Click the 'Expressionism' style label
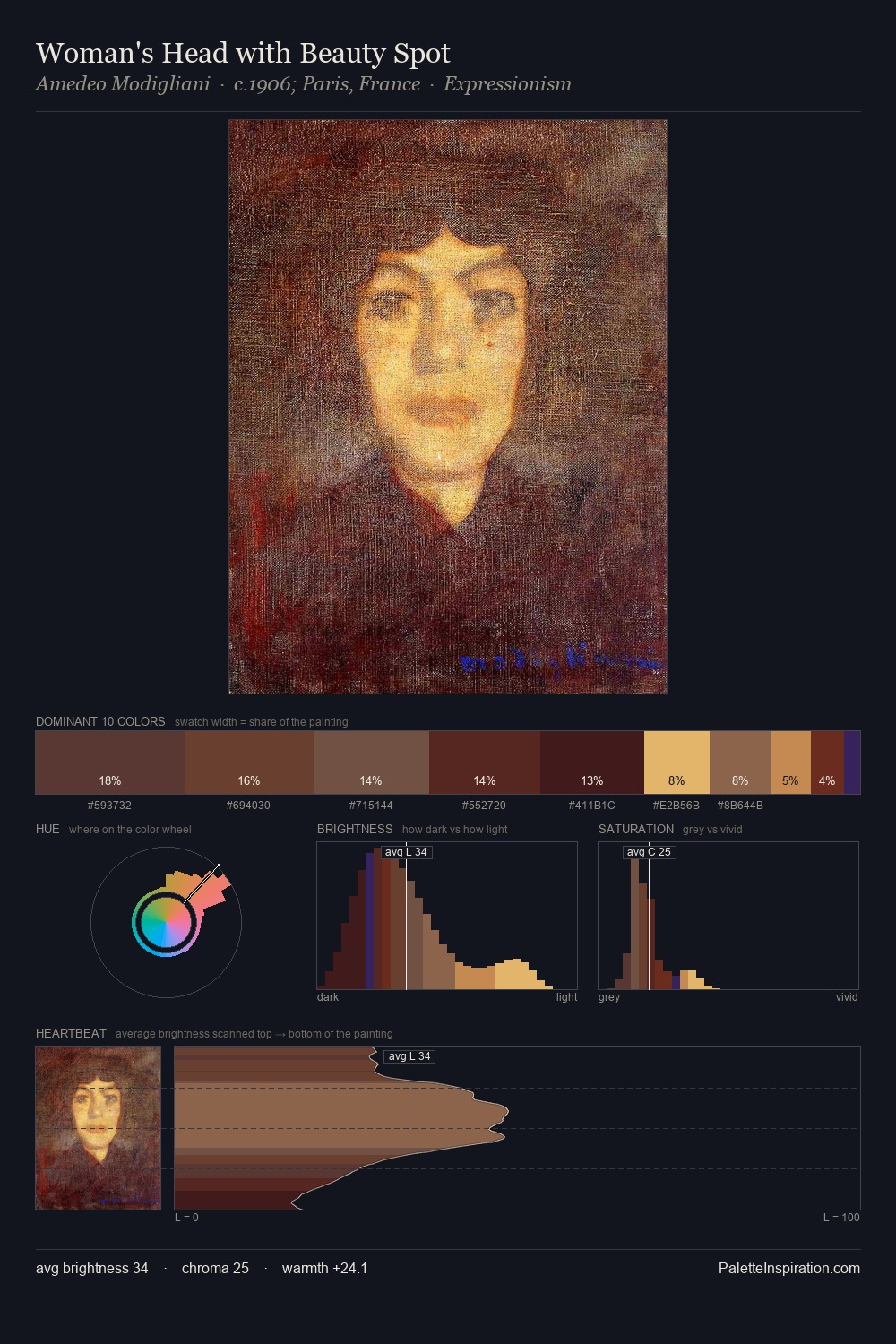Viewport: 896px width, 1344px height. tap(507, 84)
